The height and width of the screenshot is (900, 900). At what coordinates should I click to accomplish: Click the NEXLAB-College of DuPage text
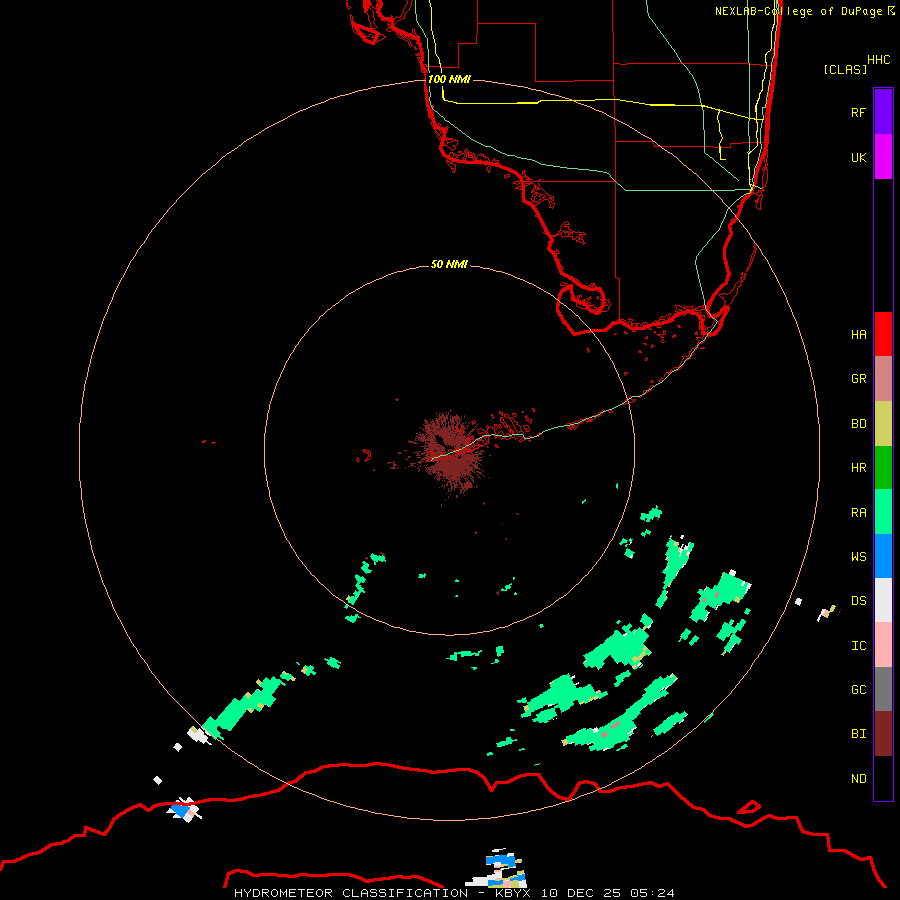[798, 11]
